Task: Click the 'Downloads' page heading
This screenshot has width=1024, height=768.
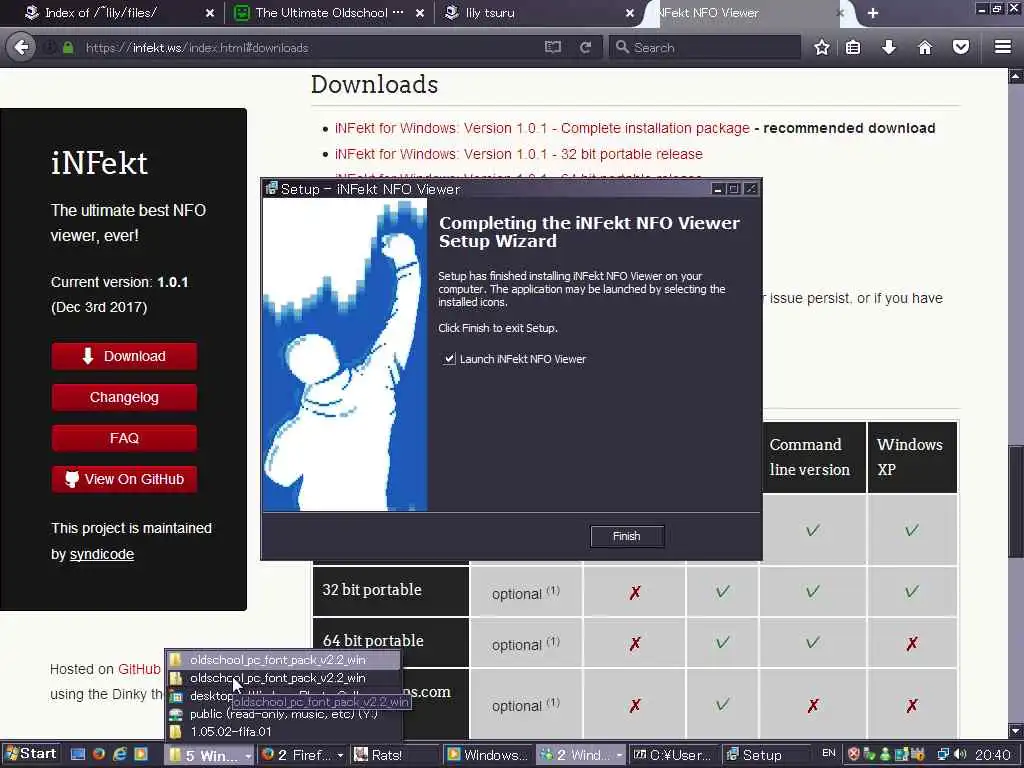Action: pyautogui.click(x=374, y=85)
